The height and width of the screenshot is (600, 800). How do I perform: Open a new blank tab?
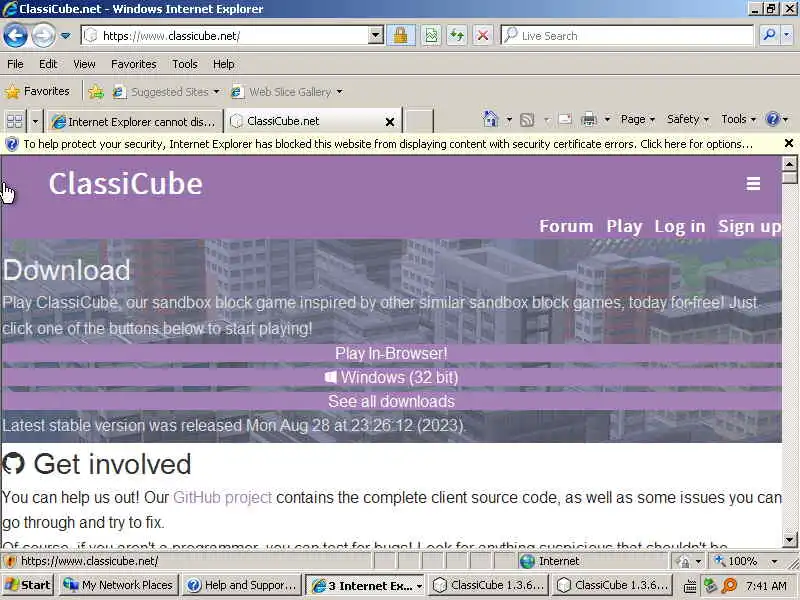coord(419,121)
